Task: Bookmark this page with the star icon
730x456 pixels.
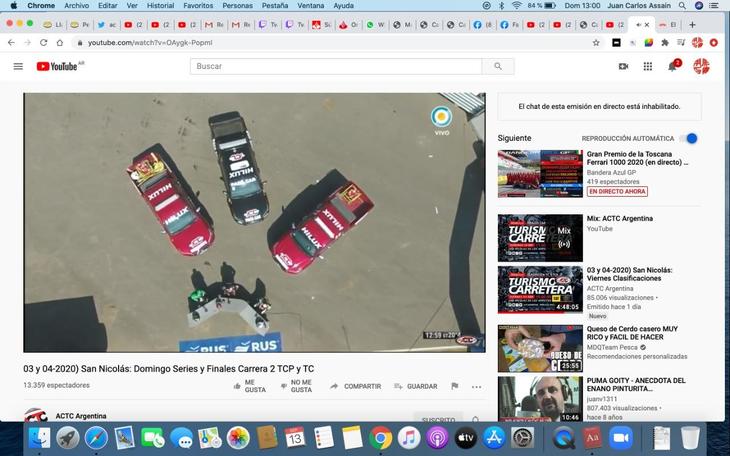Action: point(596,43)
